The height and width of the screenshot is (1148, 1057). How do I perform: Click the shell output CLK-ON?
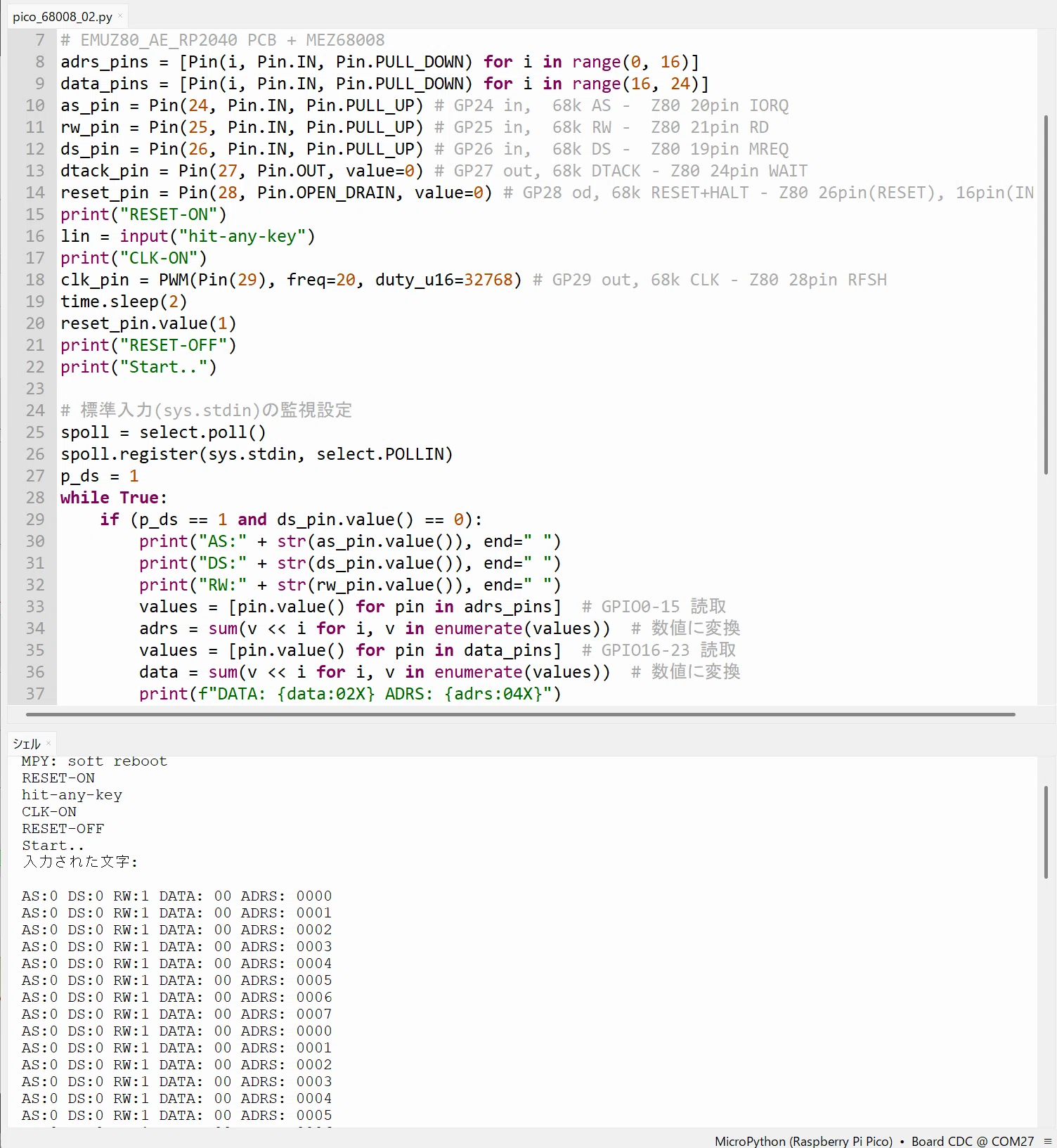pyautogui.click(x=49, y=812)
